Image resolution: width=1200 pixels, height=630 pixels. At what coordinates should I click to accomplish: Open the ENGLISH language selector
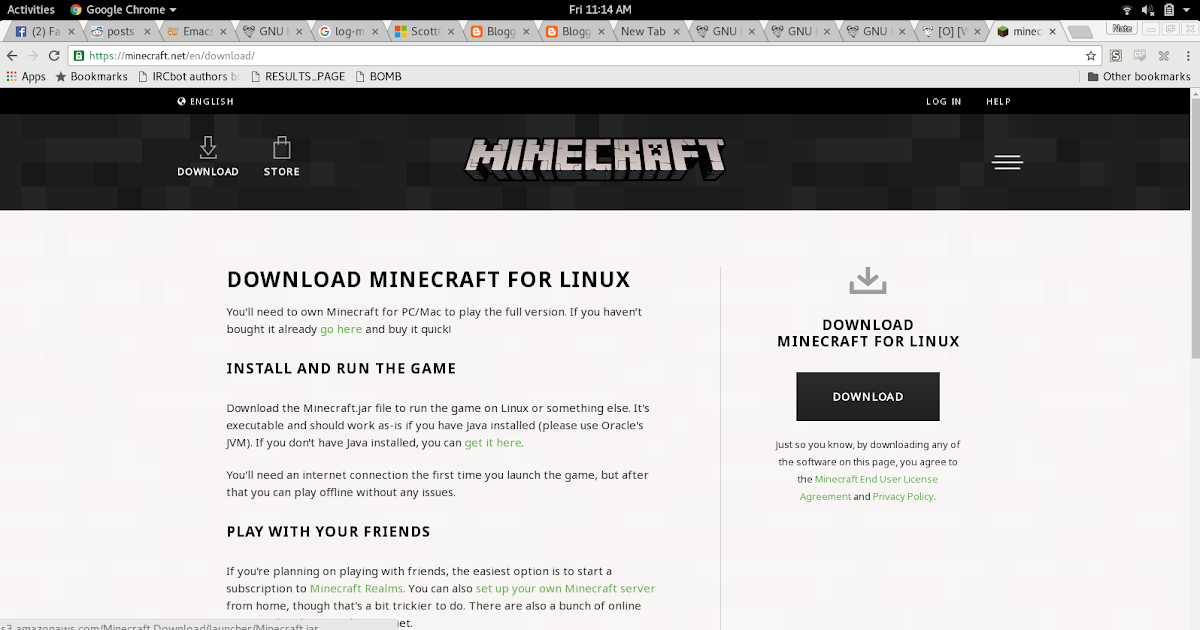pyautogui.click(x=205, y=101)
